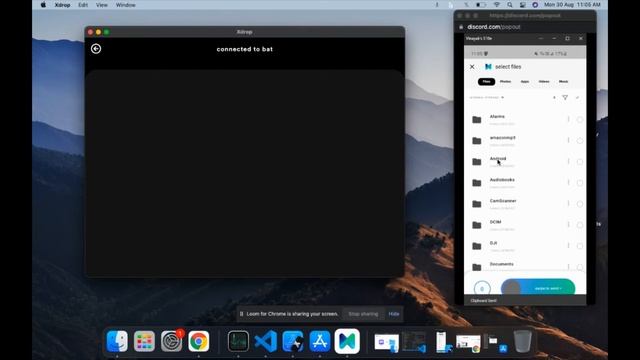Screen dimensions: 640x360
Task: Open the Xdrop menu in menu bar
Action: [62, 5]
